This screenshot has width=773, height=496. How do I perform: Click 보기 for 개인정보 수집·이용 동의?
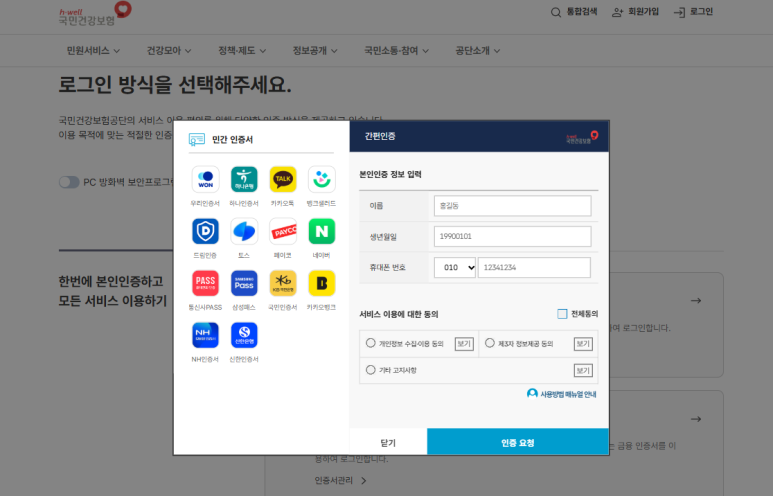[x=464, y=344]
